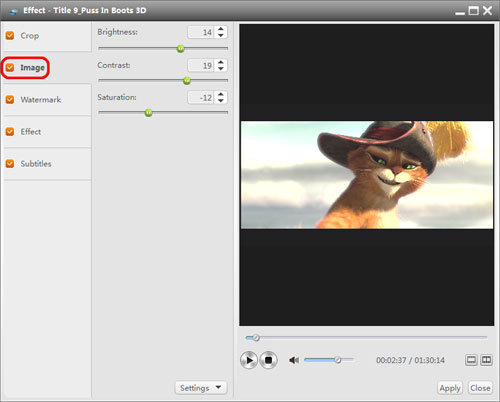Toggle the Effect checkbox

point(10,132)
